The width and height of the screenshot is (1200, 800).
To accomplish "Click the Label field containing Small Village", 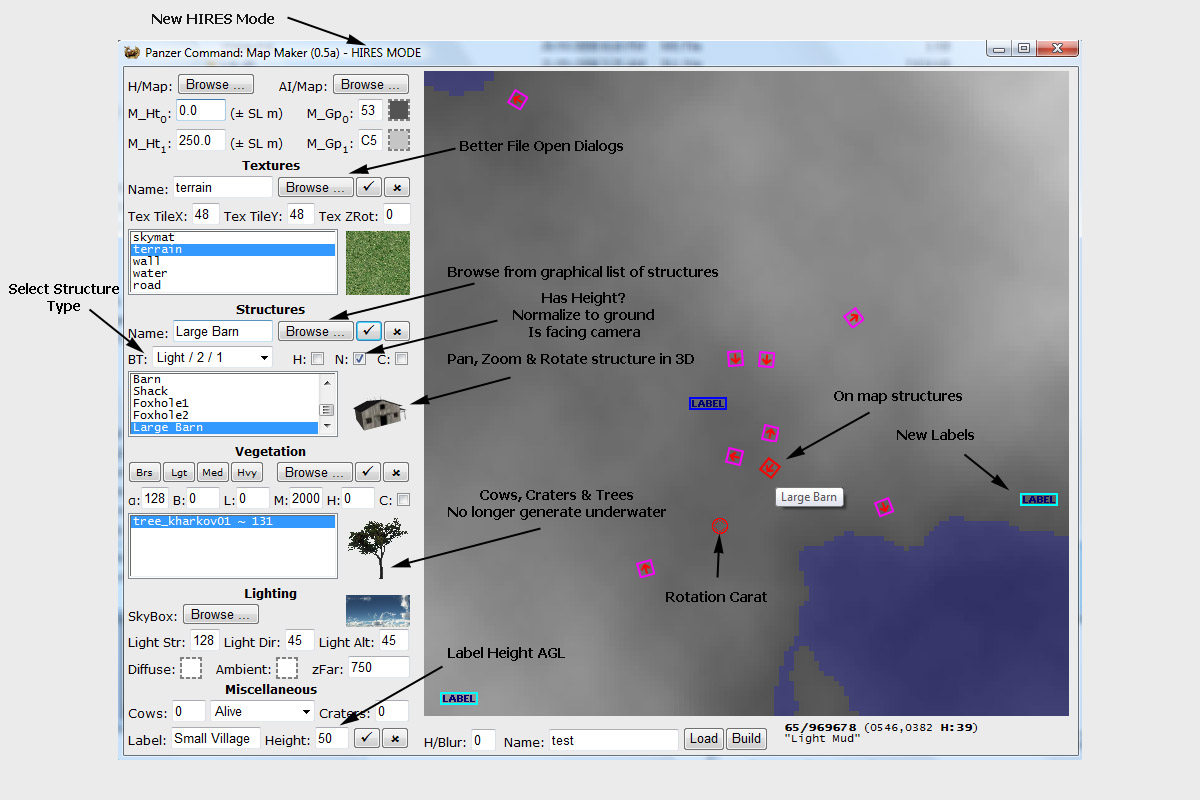I will point(215,738).
